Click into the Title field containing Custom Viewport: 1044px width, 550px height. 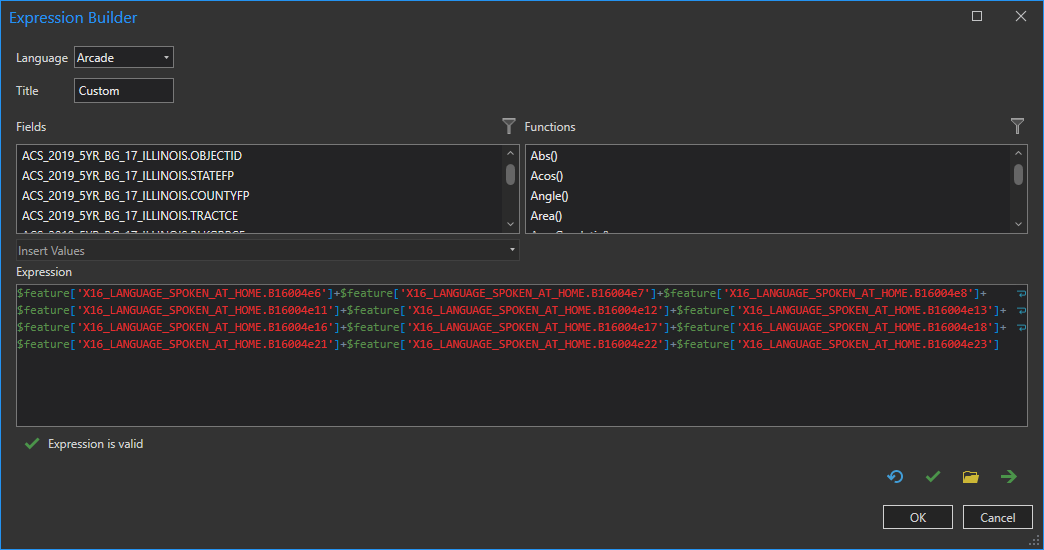(x=124, y=91)
